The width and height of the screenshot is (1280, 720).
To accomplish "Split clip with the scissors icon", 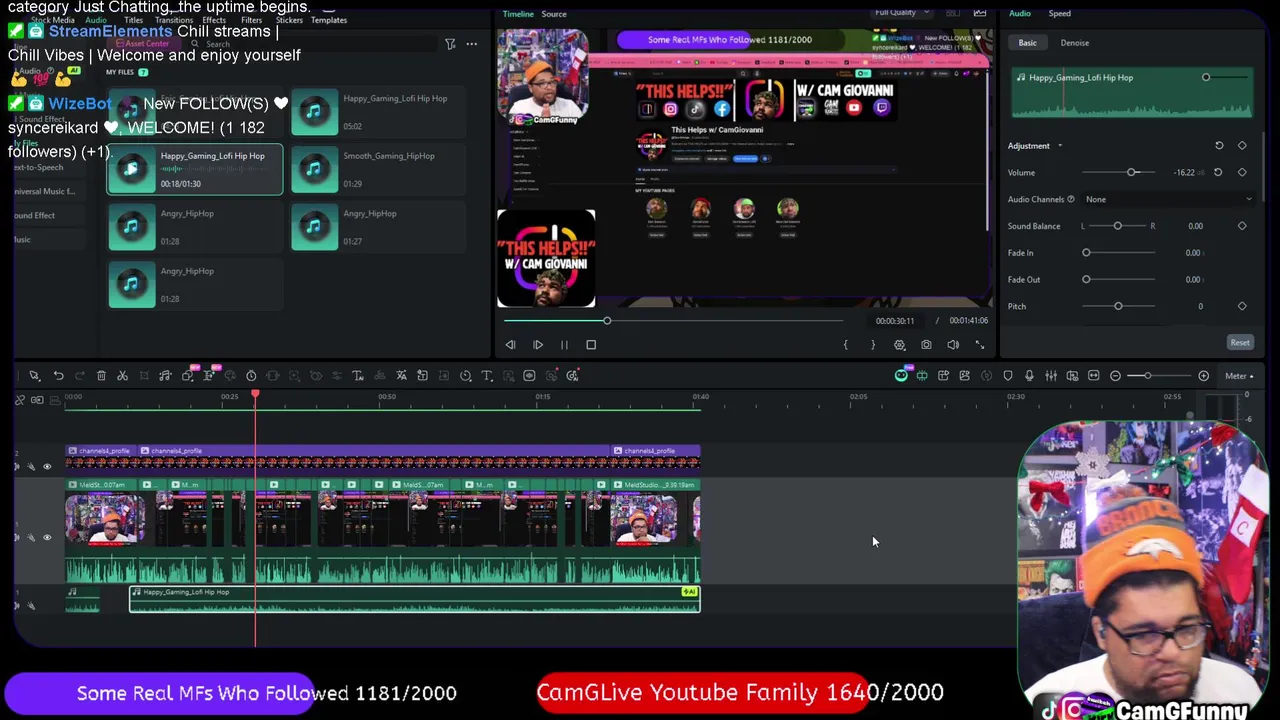I will [122, 376].
